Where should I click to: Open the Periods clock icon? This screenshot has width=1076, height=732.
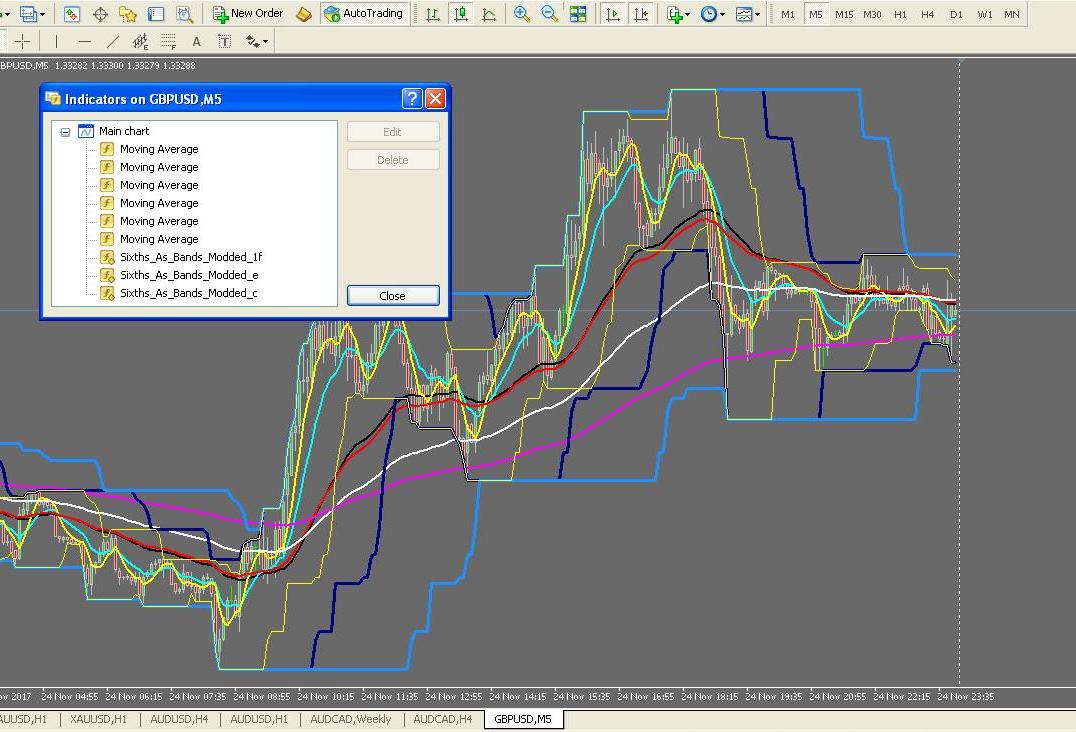pos(709,14)
